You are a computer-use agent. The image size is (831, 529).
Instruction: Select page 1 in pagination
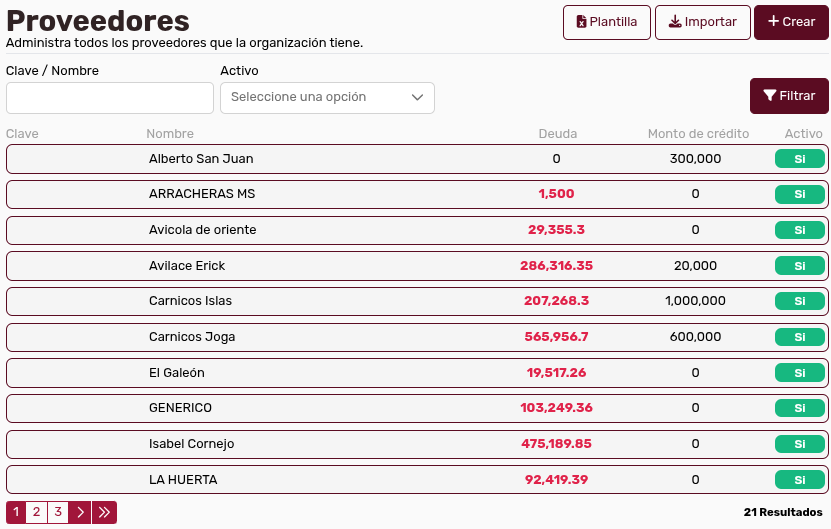16,512
